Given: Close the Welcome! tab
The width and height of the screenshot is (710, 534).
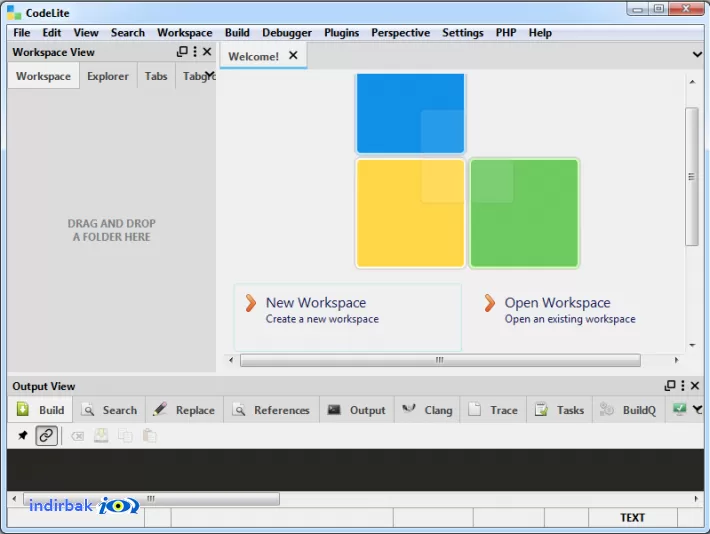Looking at the screenshot, I should pos(293,55).
